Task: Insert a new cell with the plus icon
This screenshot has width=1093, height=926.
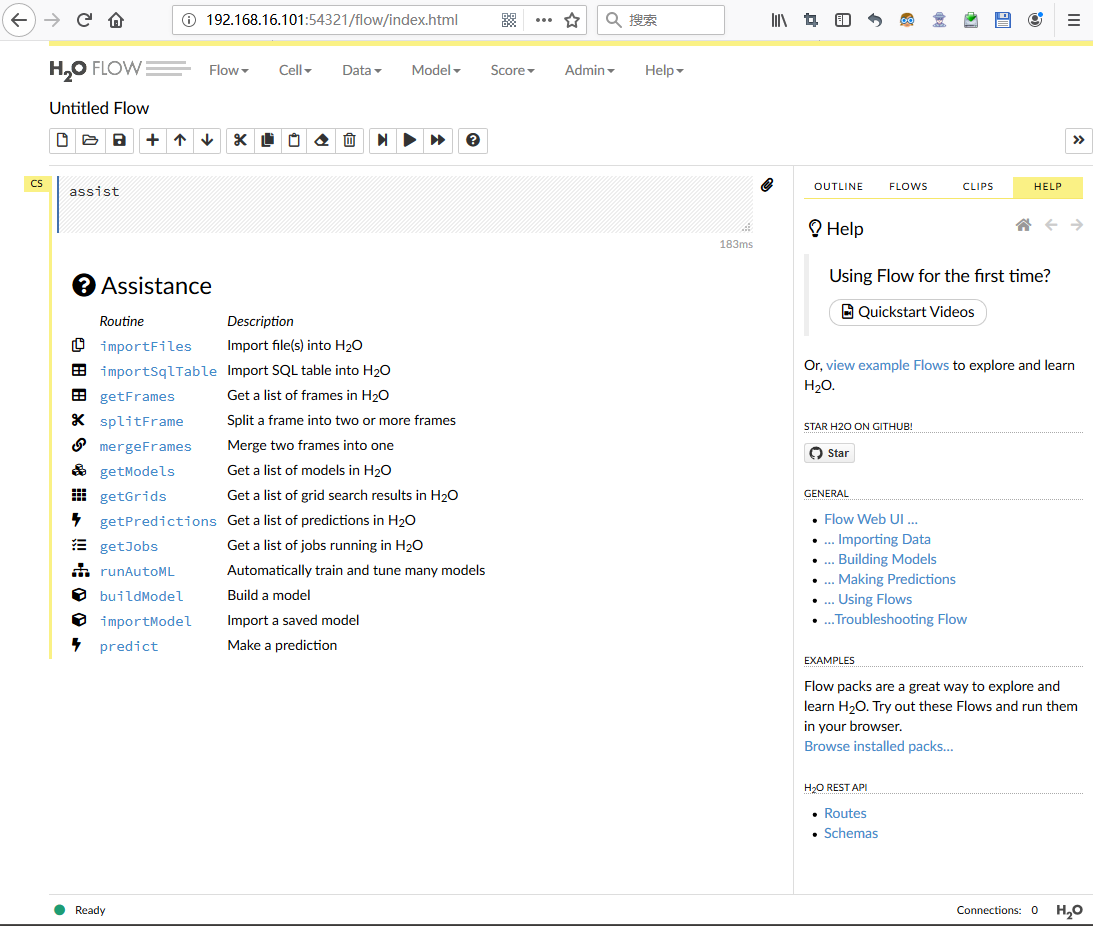Action: click(x=153, y=140)
